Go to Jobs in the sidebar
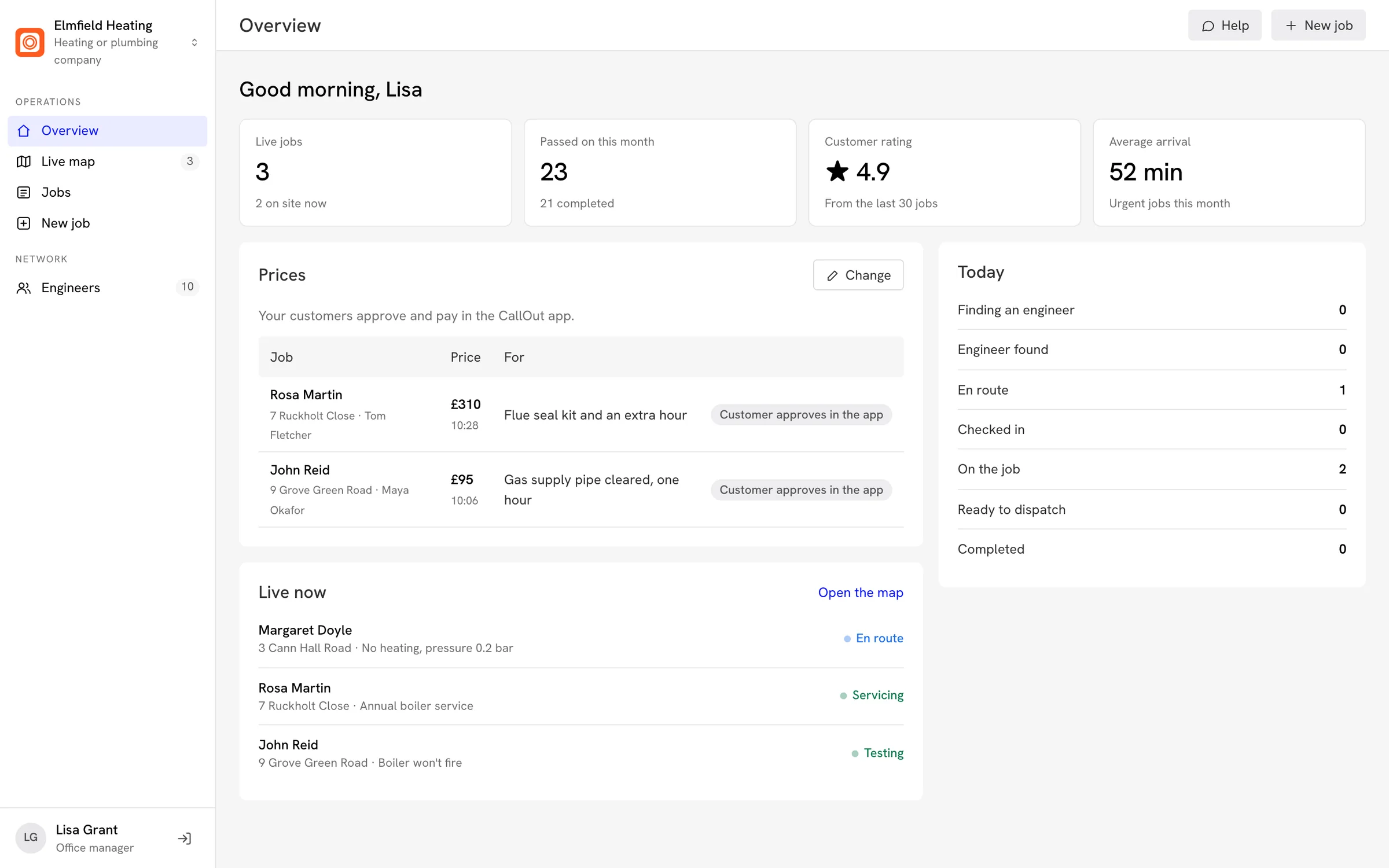This screenshot has height=868, width=1389. point(108,193)
